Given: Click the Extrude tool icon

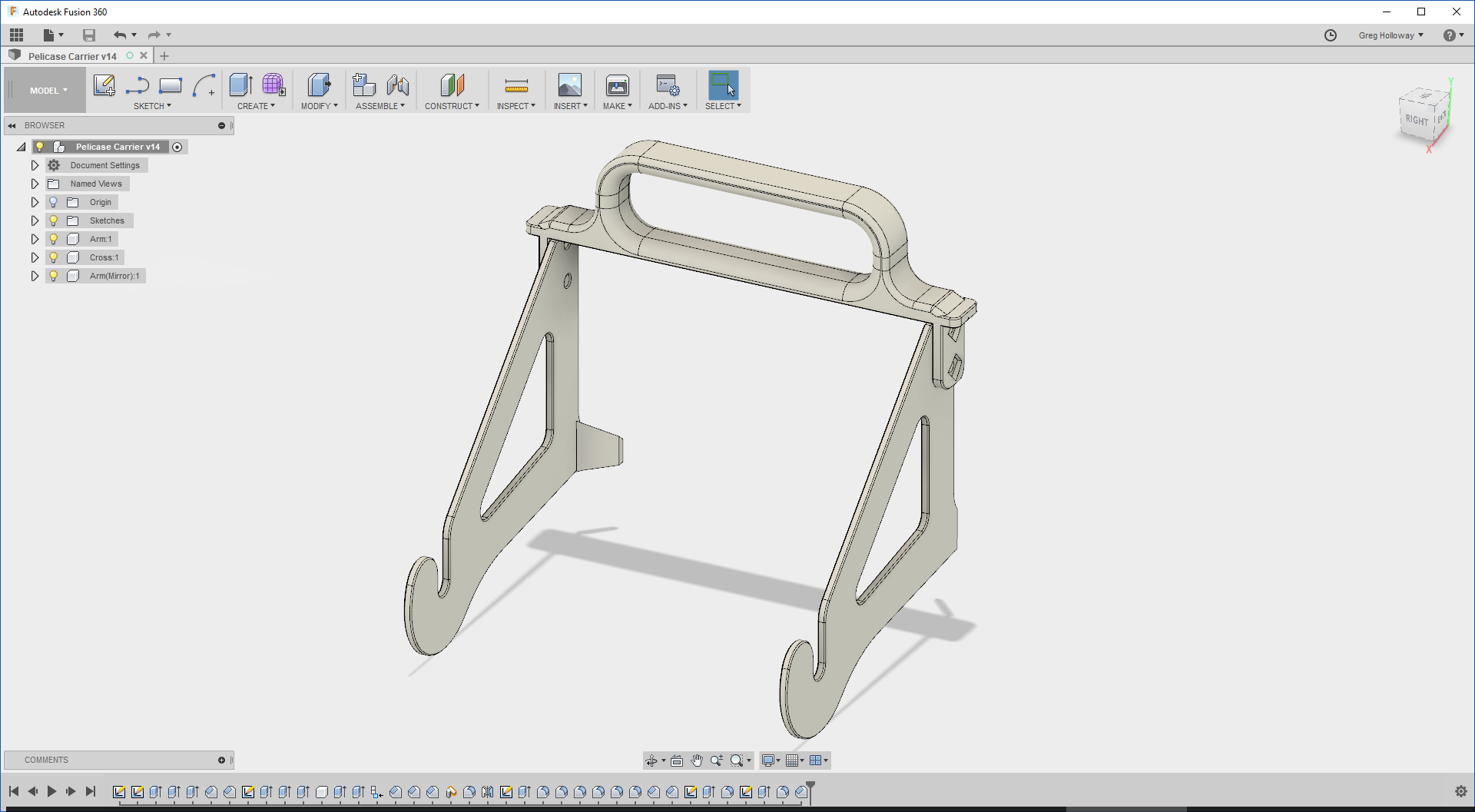Looking at the screenshot, I should (241, 85).
